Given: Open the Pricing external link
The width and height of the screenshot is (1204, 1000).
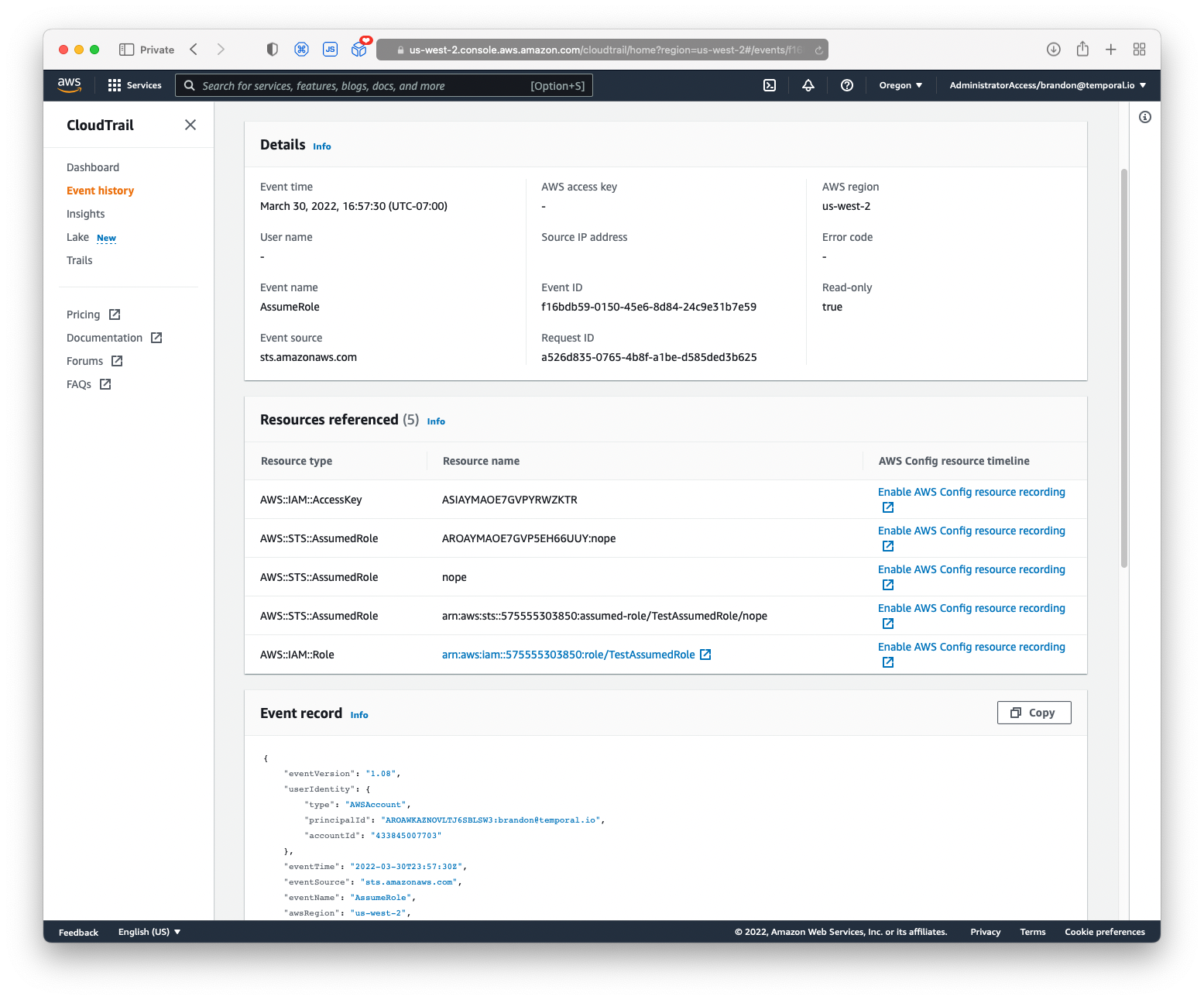Looking at the screenshot, I should pyautogui.click(x=93, y=314).
